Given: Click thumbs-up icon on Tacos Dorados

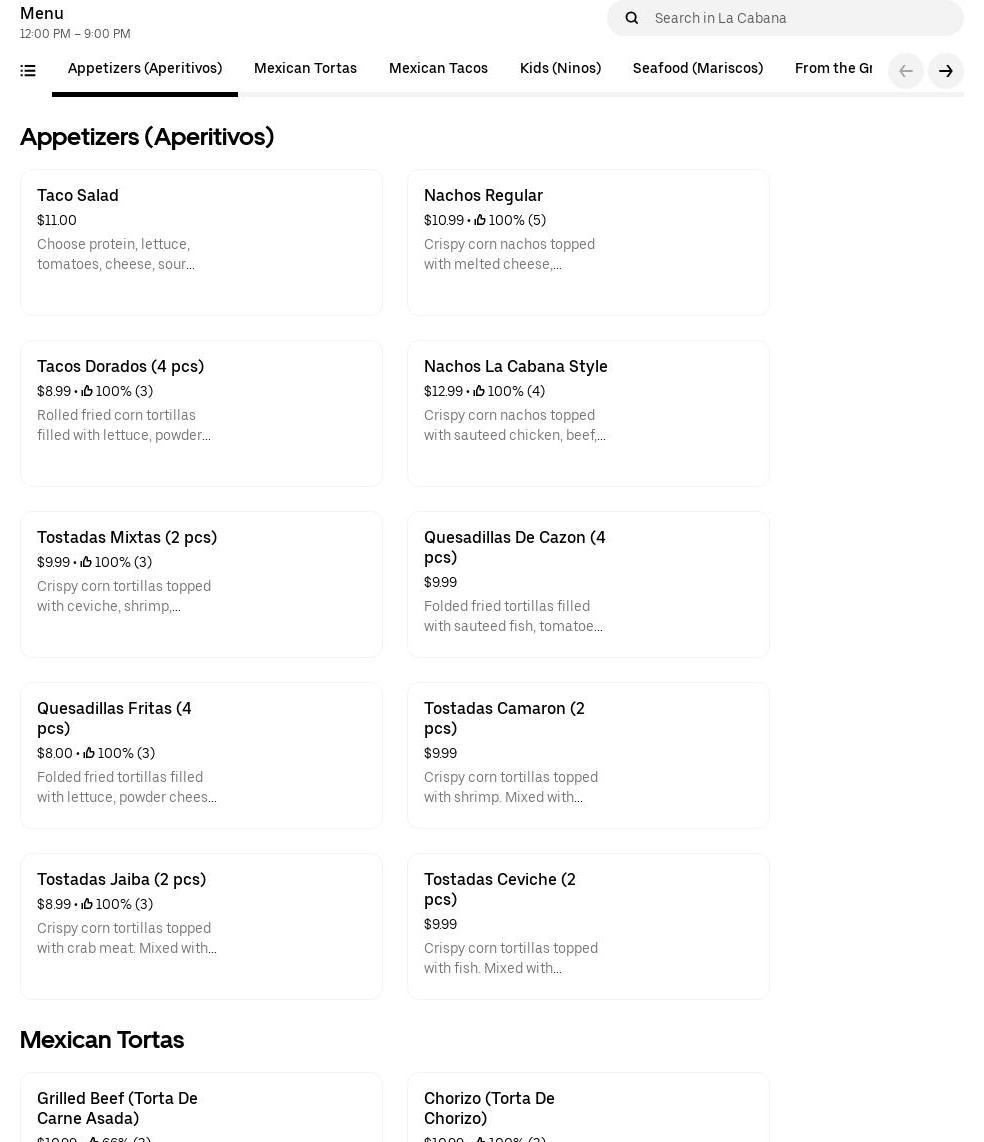Looking at the screenshot, I should pos(87,392).
